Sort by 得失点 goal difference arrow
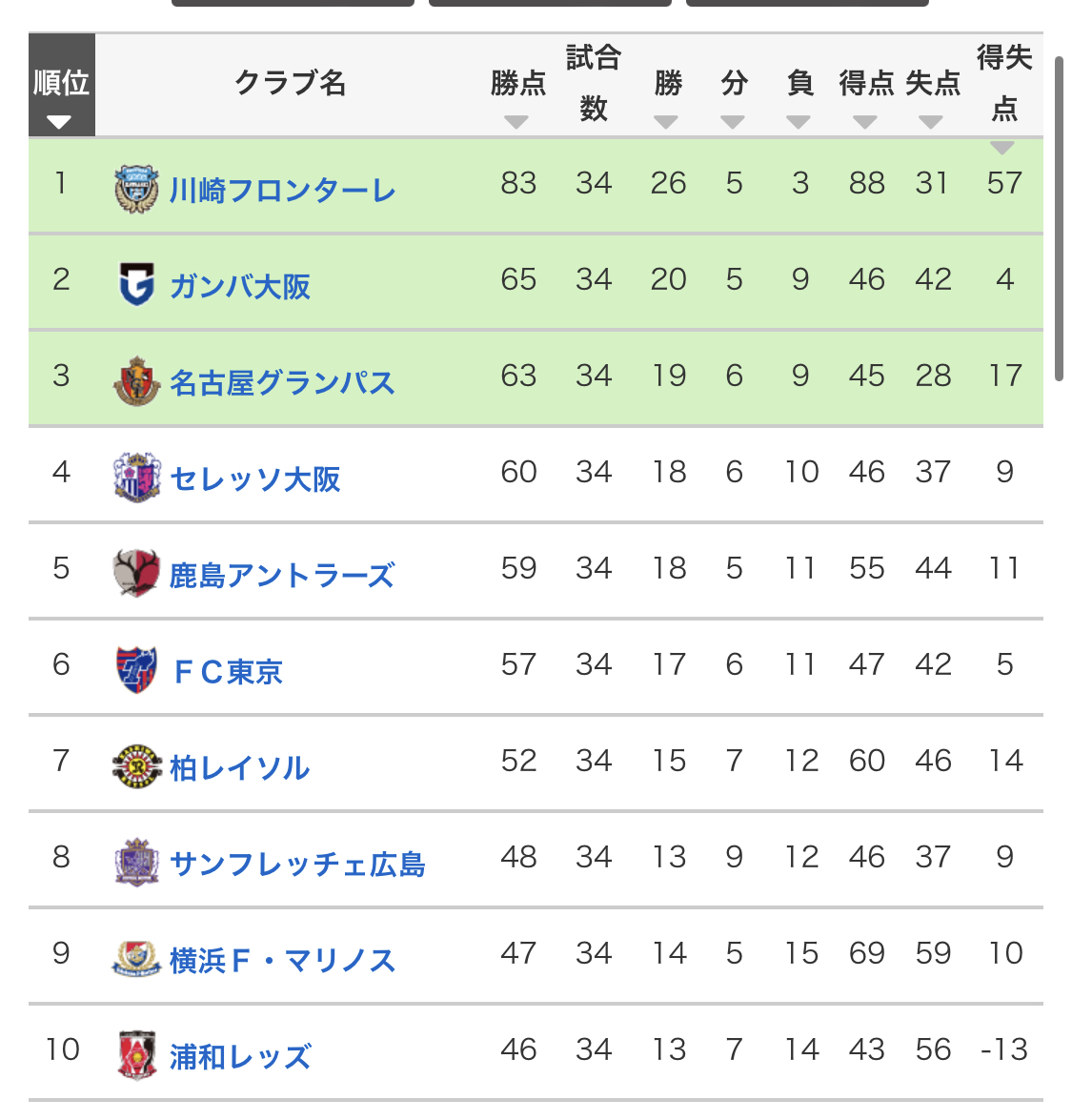This screenshot has width=1072, height=1120. point(1002,148)
